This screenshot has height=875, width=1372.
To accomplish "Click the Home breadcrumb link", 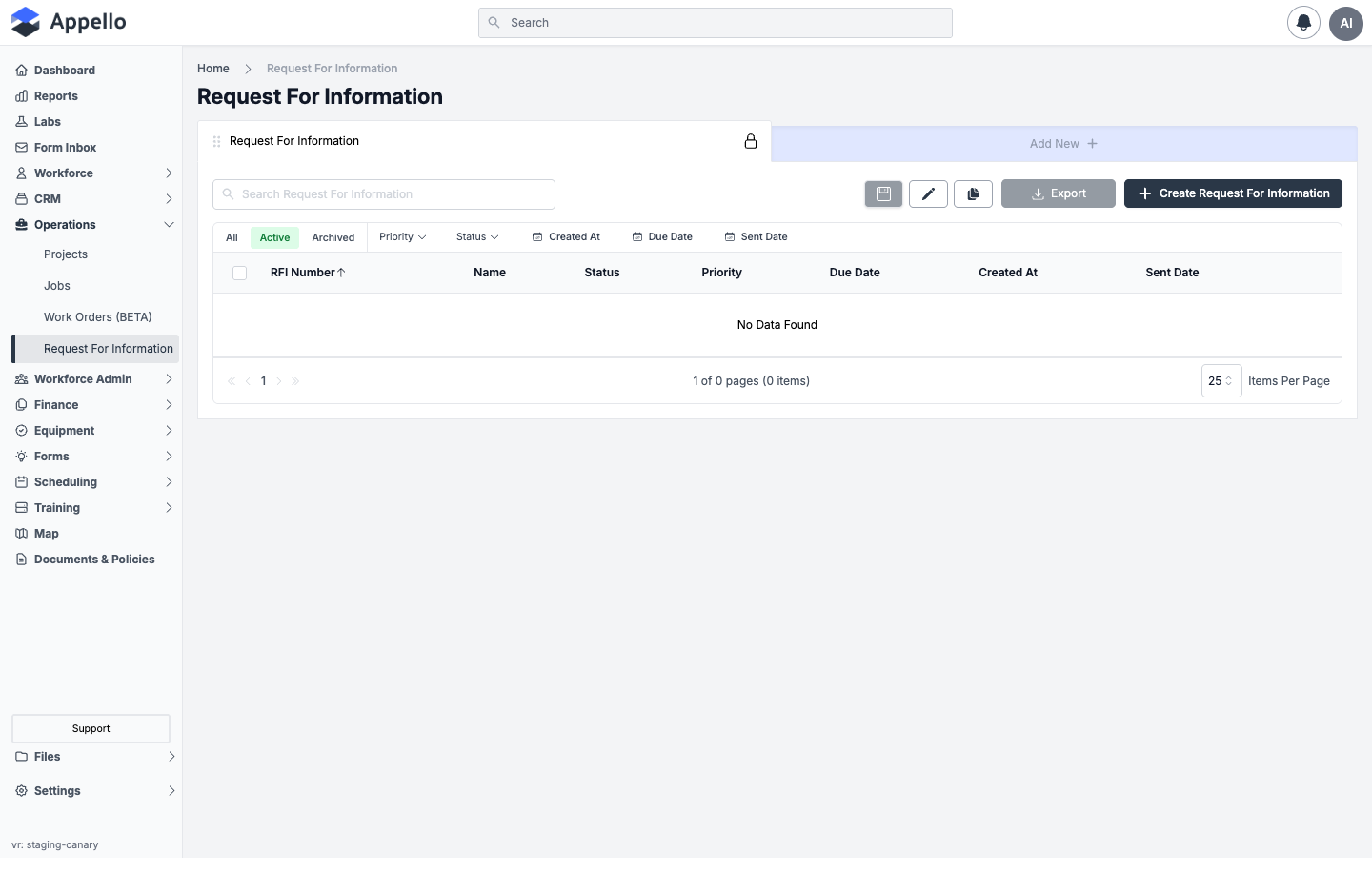I will coord(213,69).
